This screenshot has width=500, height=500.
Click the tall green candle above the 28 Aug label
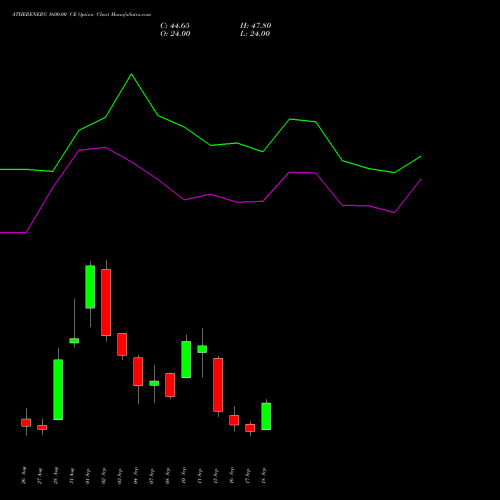(58, 389)
